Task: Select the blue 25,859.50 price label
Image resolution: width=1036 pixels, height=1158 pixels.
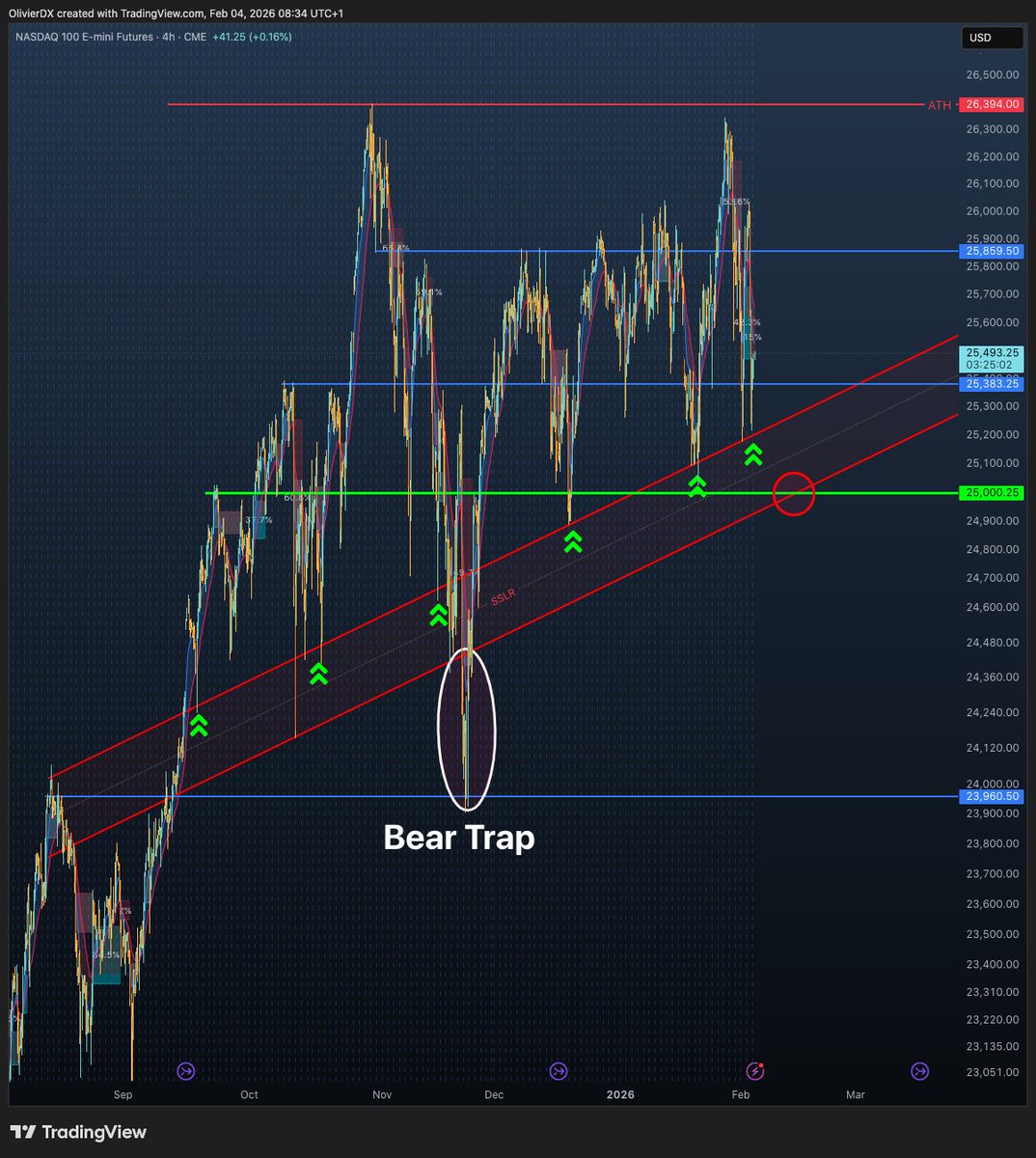Action: click(991, 251)
